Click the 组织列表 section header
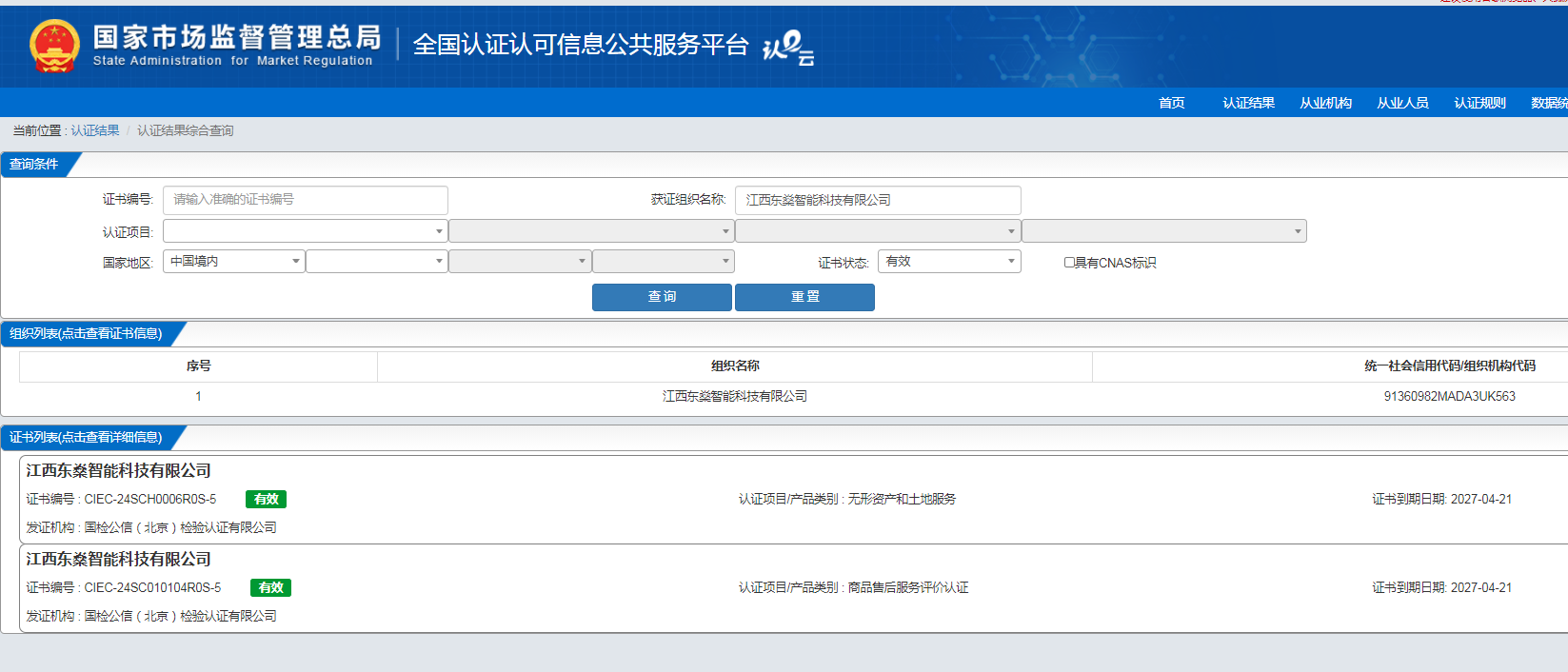The width and height of the screenshot is (1568, 672). click(86, 333)
